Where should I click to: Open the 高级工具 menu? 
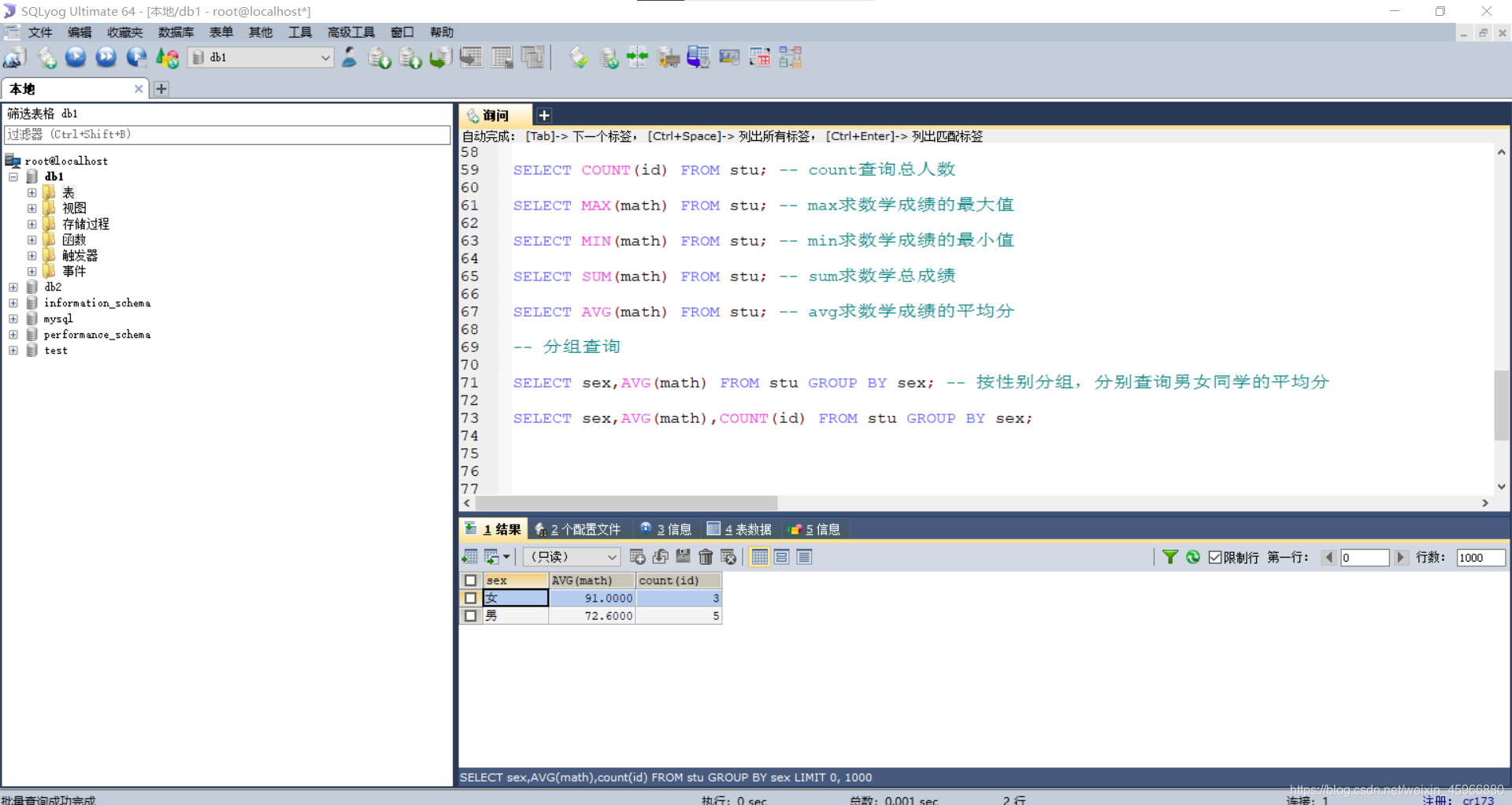(x=351, y=32)
